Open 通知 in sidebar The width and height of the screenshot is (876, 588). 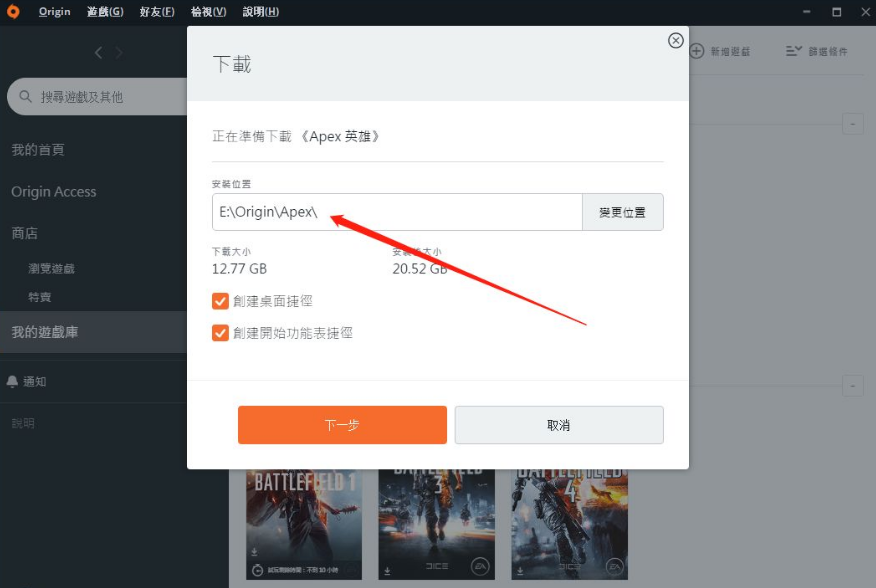tap(35, 382)
